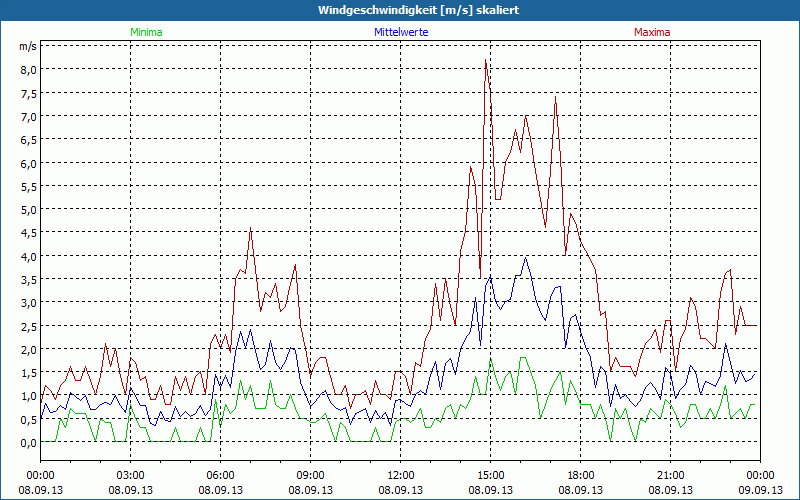Click the '18:00' time axis label
800x500 pixels.
[581, 476]
